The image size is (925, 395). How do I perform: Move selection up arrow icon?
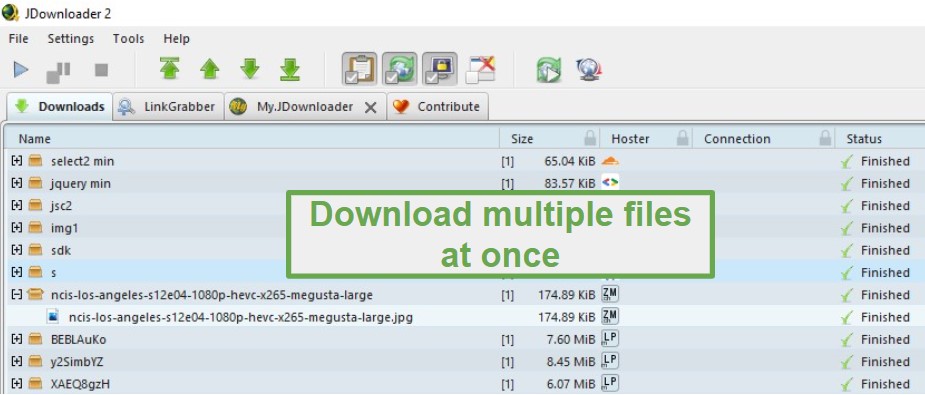209,69
